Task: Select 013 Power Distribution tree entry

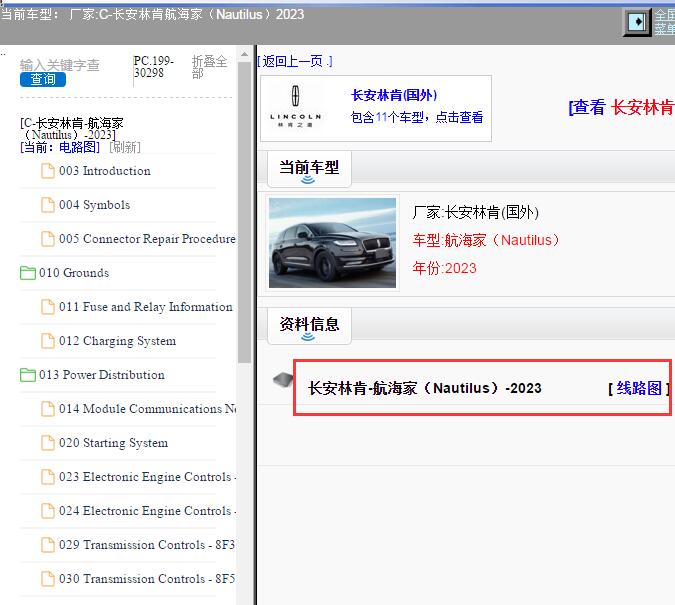Action: 102,375
